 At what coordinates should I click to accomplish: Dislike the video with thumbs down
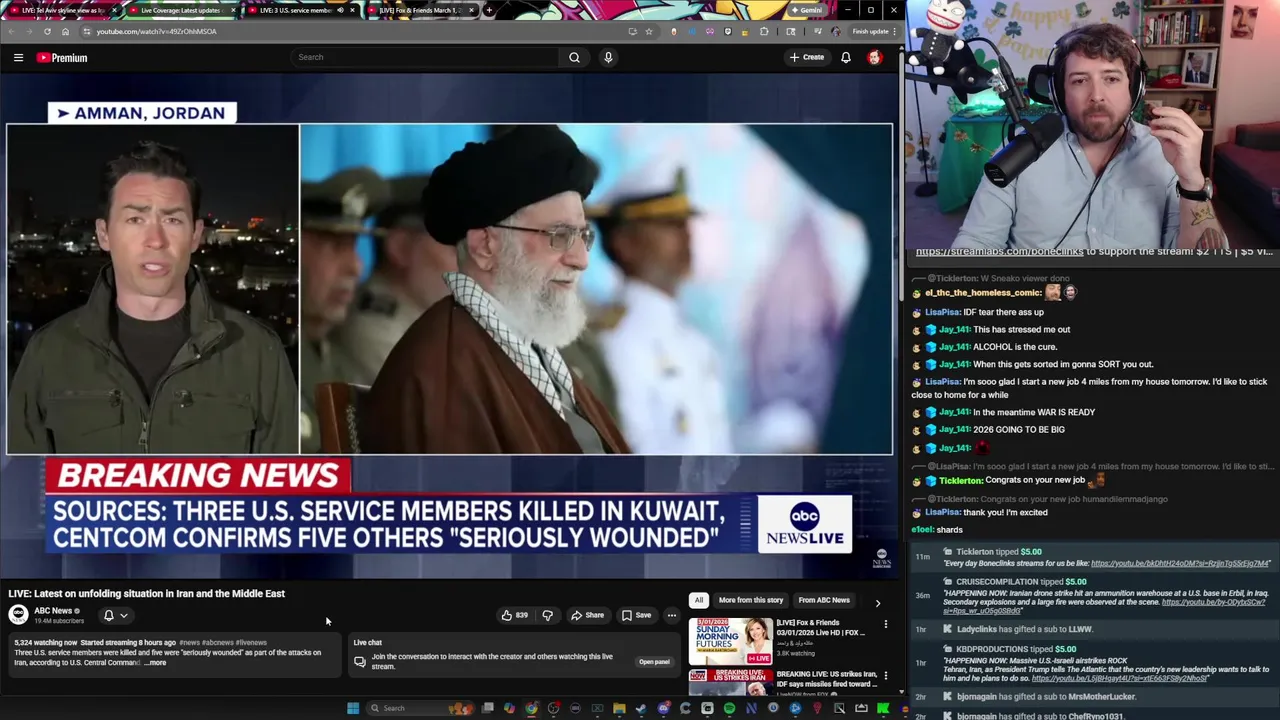point(547,615)
